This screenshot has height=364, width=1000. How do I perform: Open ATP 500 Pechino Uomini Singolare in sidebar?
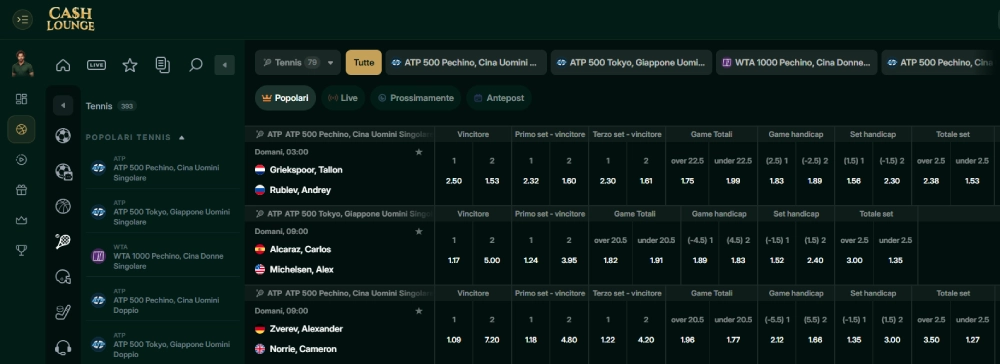pyautogui.click(x=163, y=168)
